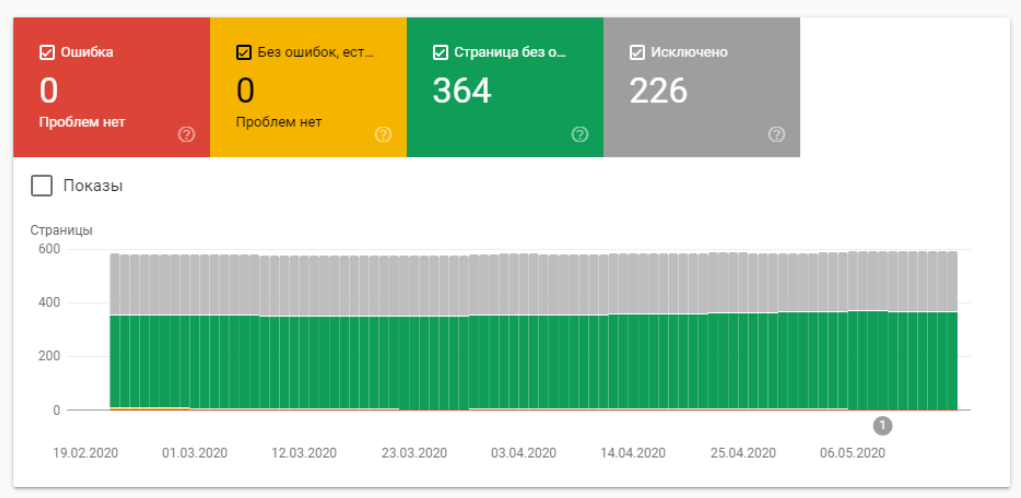Click help icon in green 364 card
1021x498 pixels.
click(580, 135)
